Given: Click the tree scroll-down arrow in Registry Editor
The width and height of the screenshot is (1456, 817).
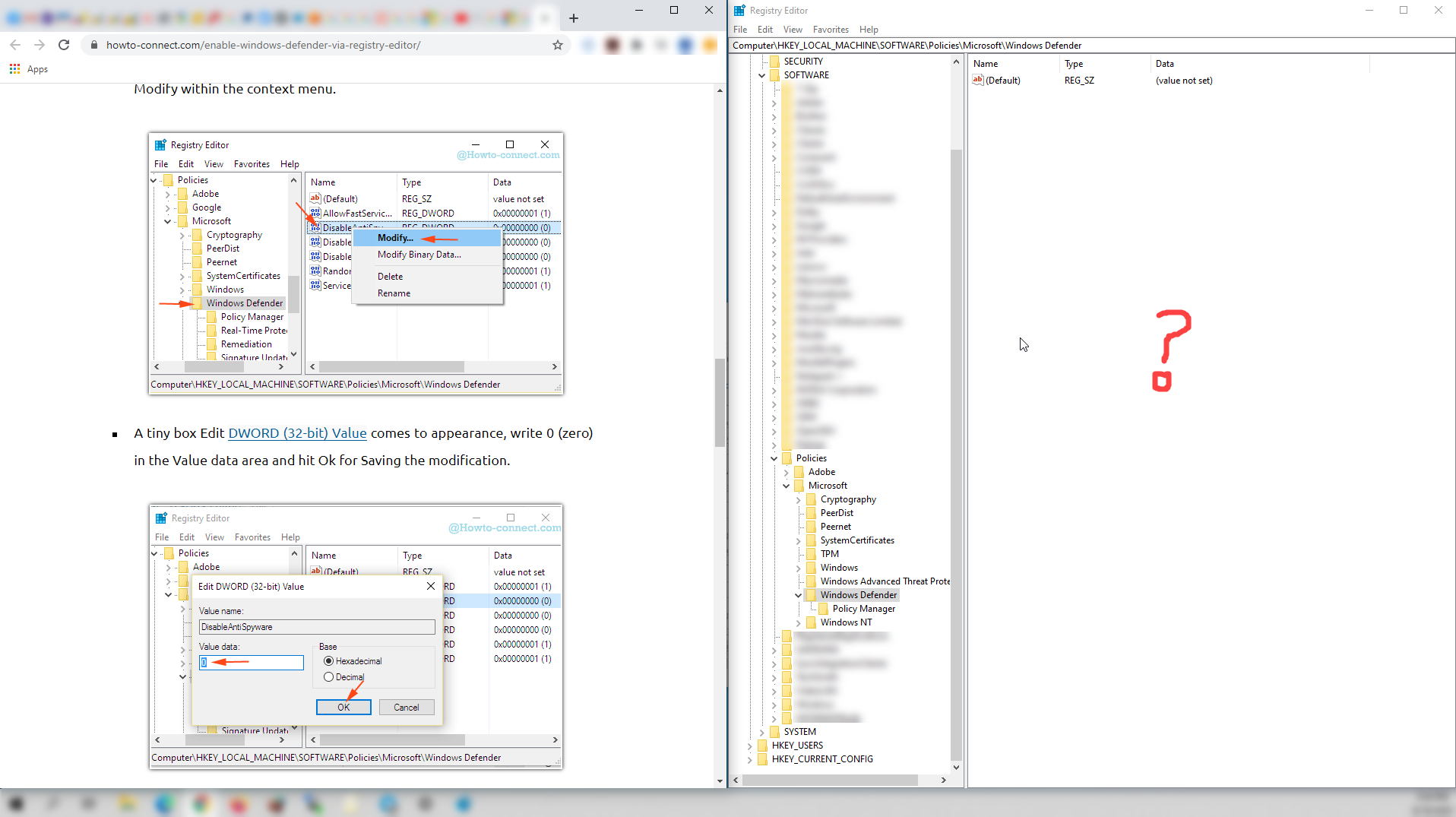Looking at the screenshot, I should 956,768.
